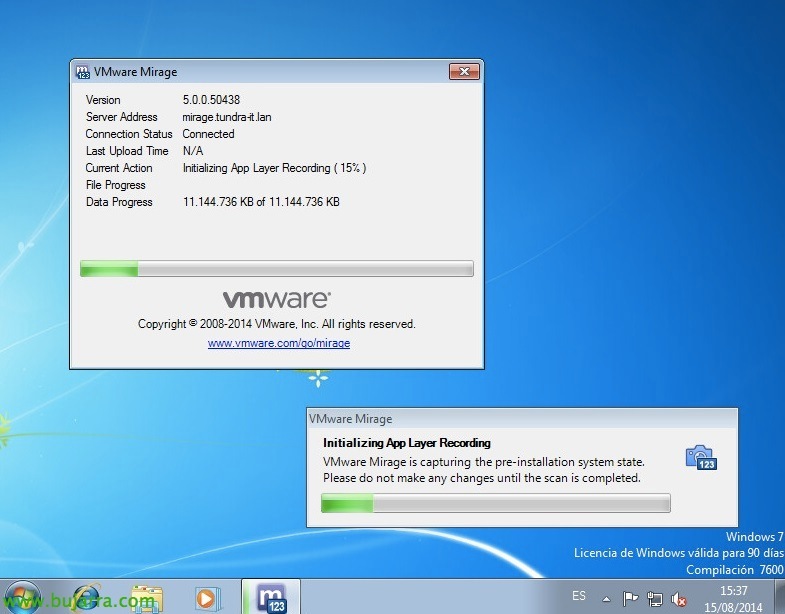Click the copyright 2008-2014 VMware text

(276, 324)
